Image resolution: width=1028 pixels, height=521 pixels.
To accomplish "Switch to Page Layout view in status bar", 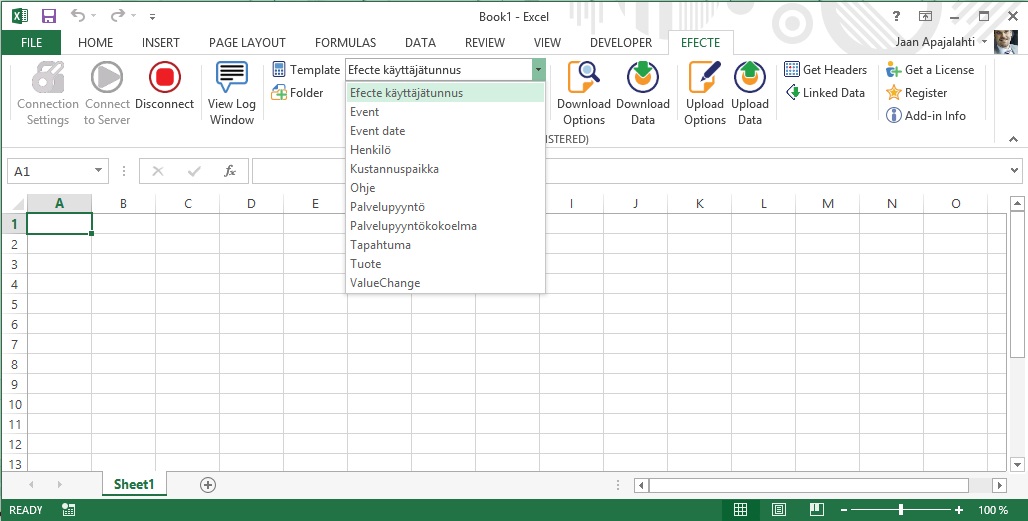I will coord(778,510).
